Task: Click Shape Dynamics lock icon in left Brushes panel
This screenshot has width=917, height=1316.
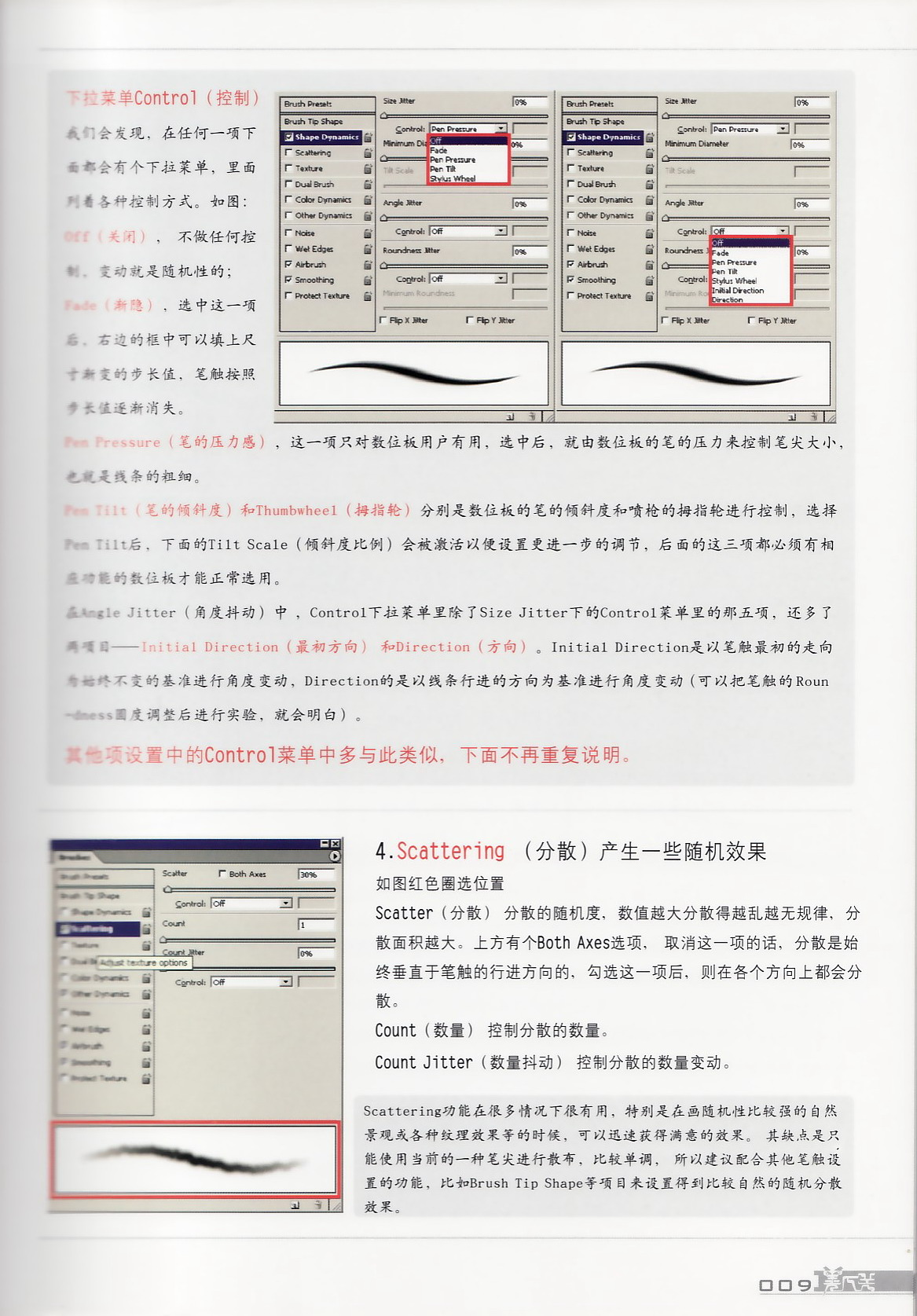Action: point(368,137)
